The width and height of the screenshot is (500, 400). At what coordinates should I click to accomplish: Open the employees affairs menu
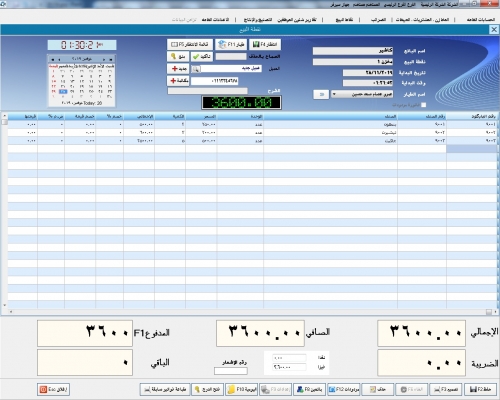297,20
